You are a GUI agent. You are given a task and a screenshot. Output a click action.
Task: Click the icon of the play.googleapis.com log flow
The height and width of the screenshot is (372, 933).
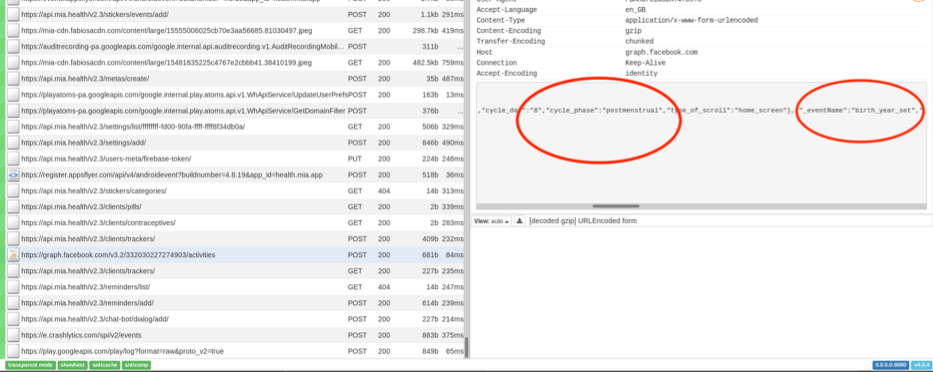(13, 351)
